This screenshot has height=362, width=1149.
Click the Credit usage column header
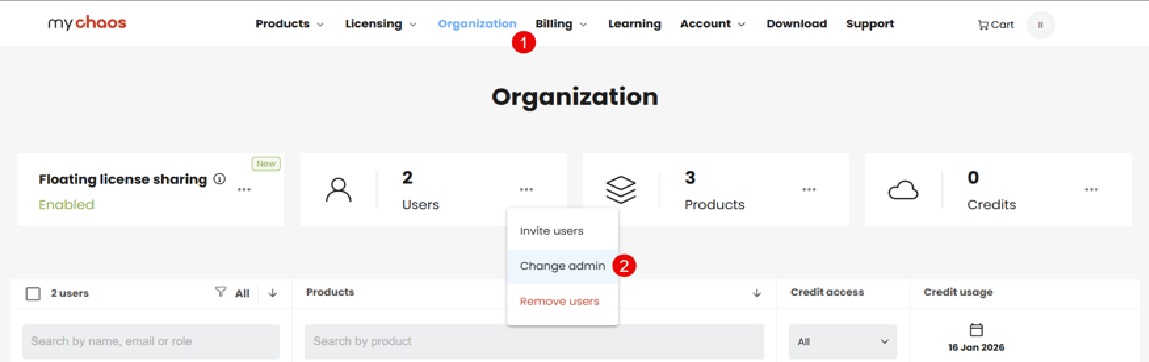coord(958,292)
